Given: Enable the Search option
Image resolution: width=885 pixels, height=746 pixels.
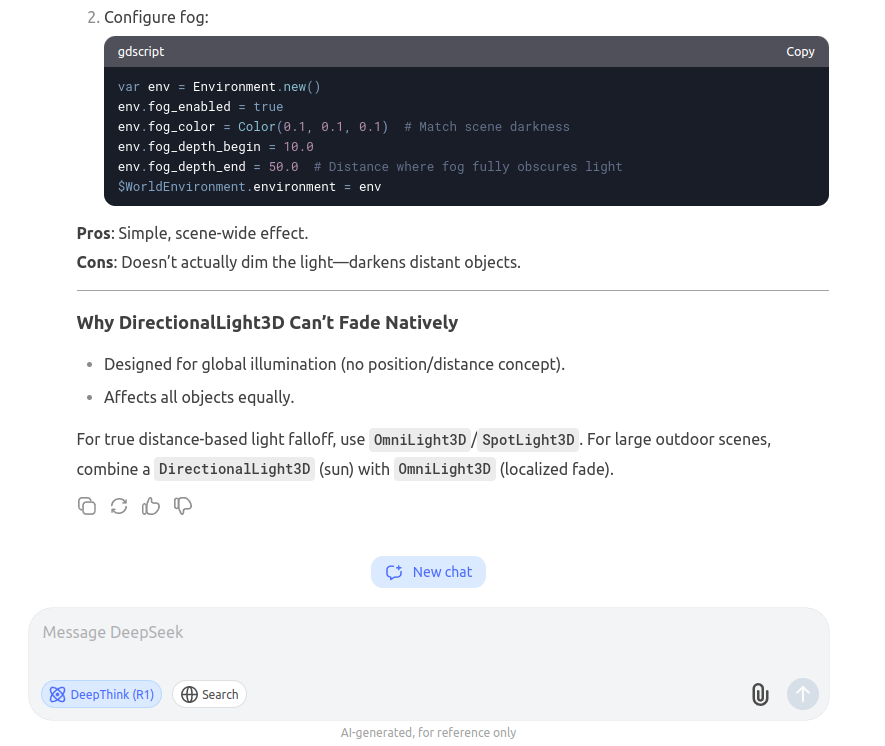Looking at the screenshot, I should [209, 695].
